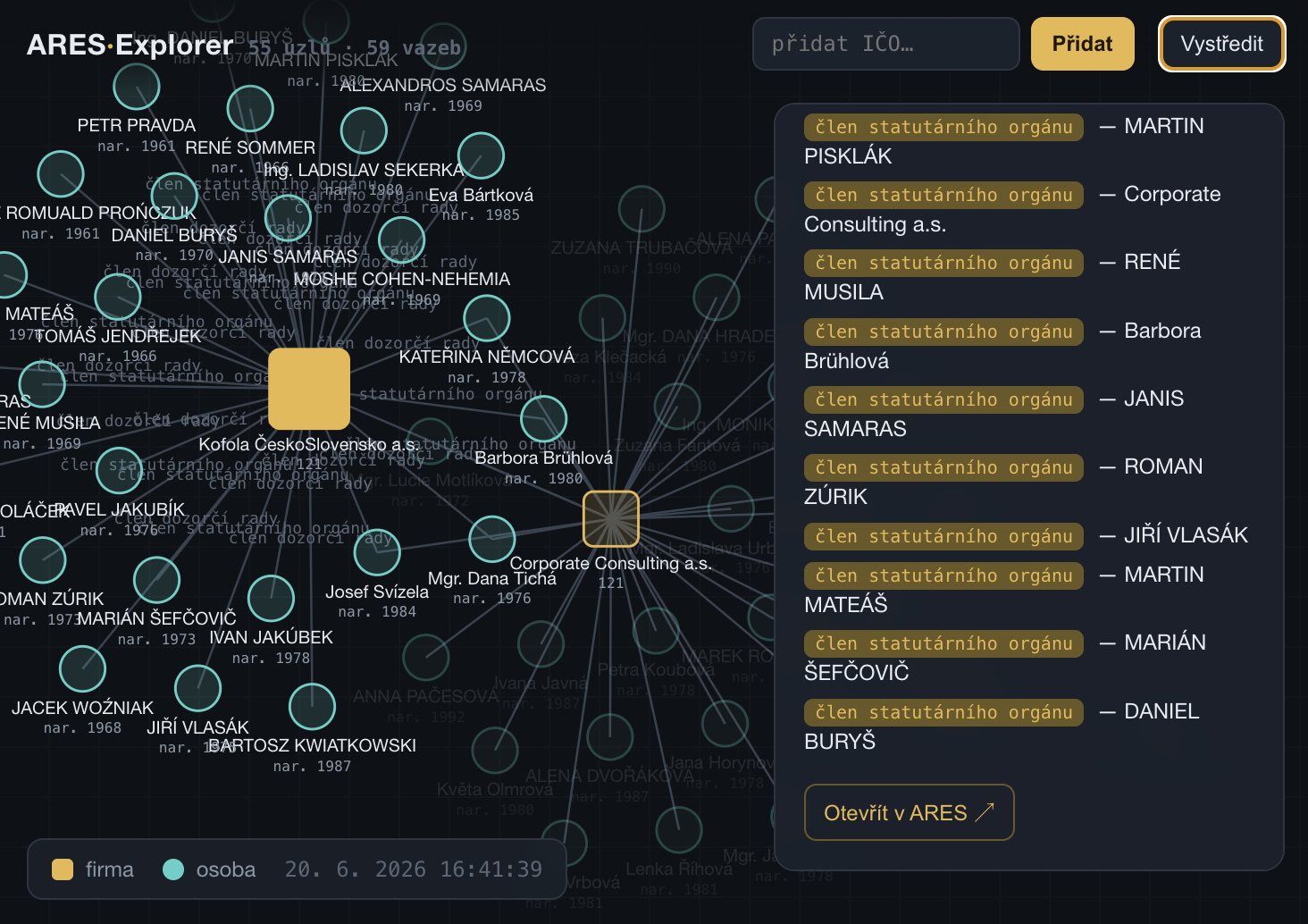Click the Corporate Consulting a.s. row in panel
The width and height of the screenshot is (1308, 924).
tap(1029, 209)
